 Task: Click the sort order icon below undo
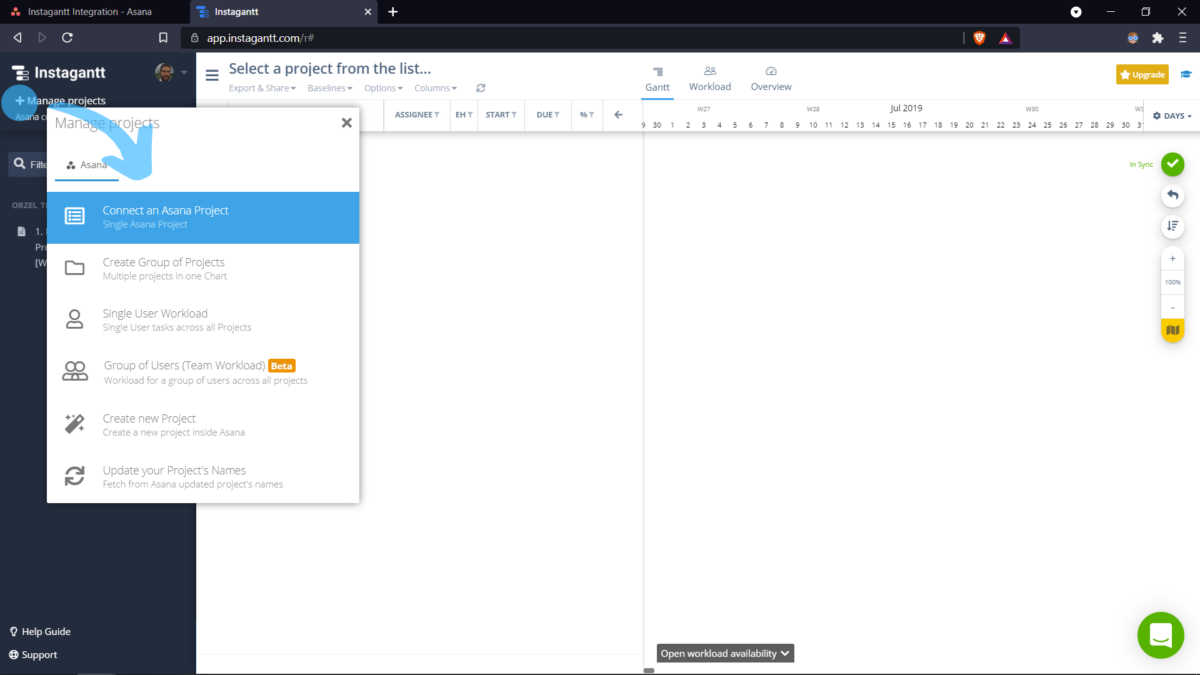point(1172,226)
